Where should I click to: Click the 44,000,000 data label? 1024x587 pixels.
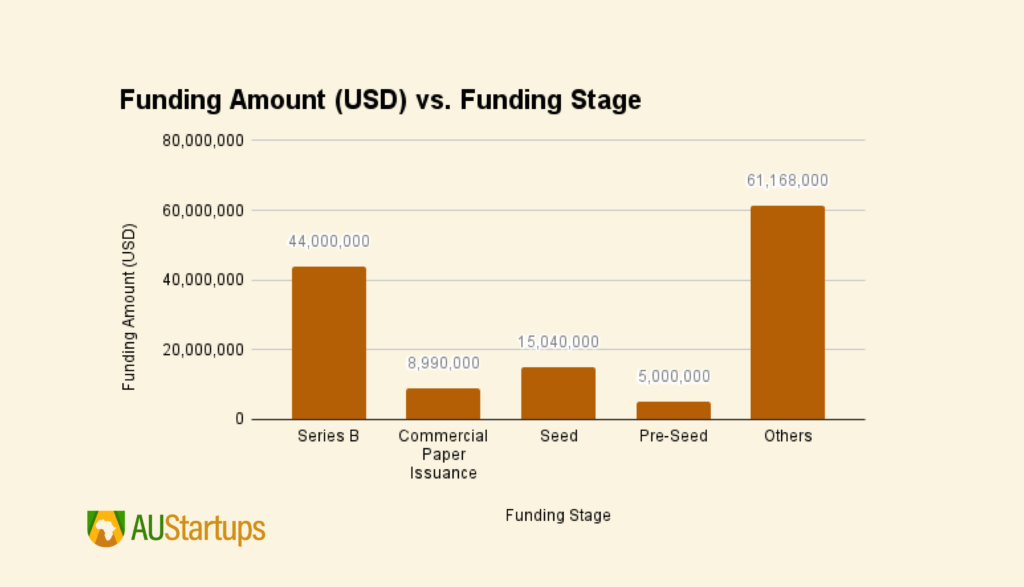coord(329,241)
